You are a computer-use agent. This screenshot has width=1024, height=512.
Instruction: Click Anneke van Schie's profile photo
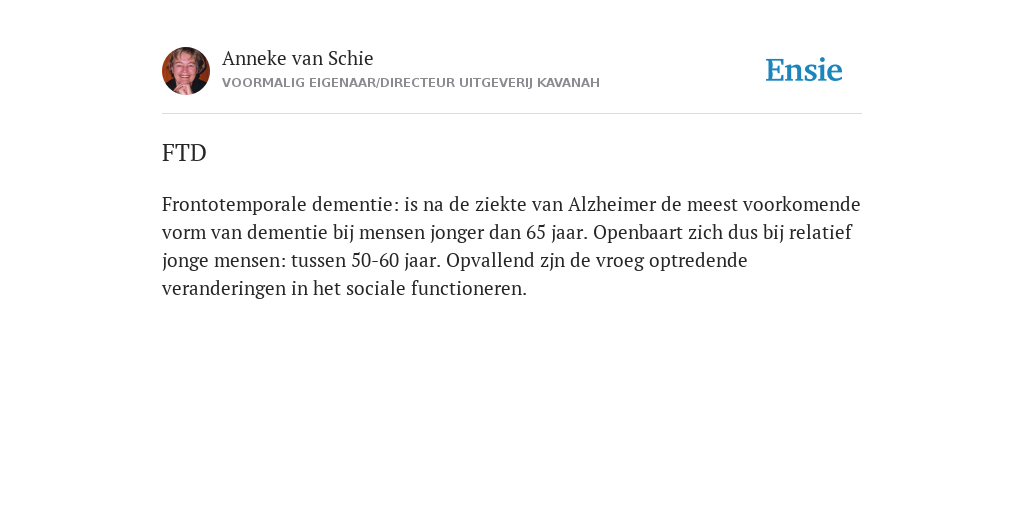[x=186, y=71]
